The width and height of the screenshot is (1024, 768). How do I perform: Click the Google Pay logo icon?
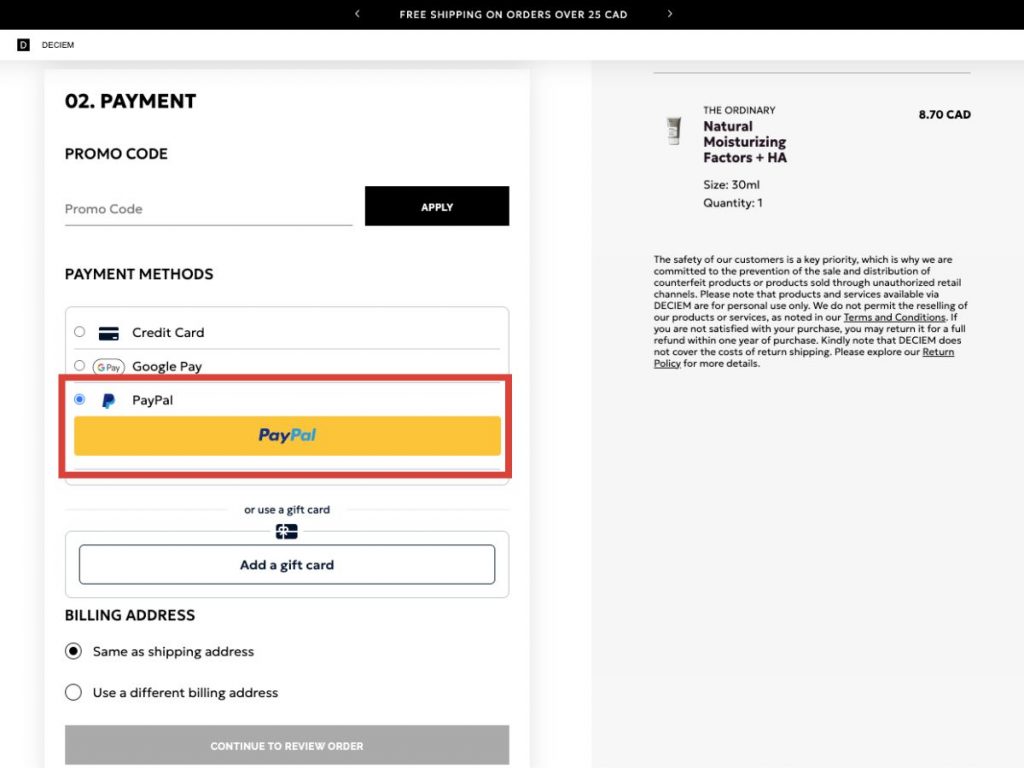click(108, 367)
